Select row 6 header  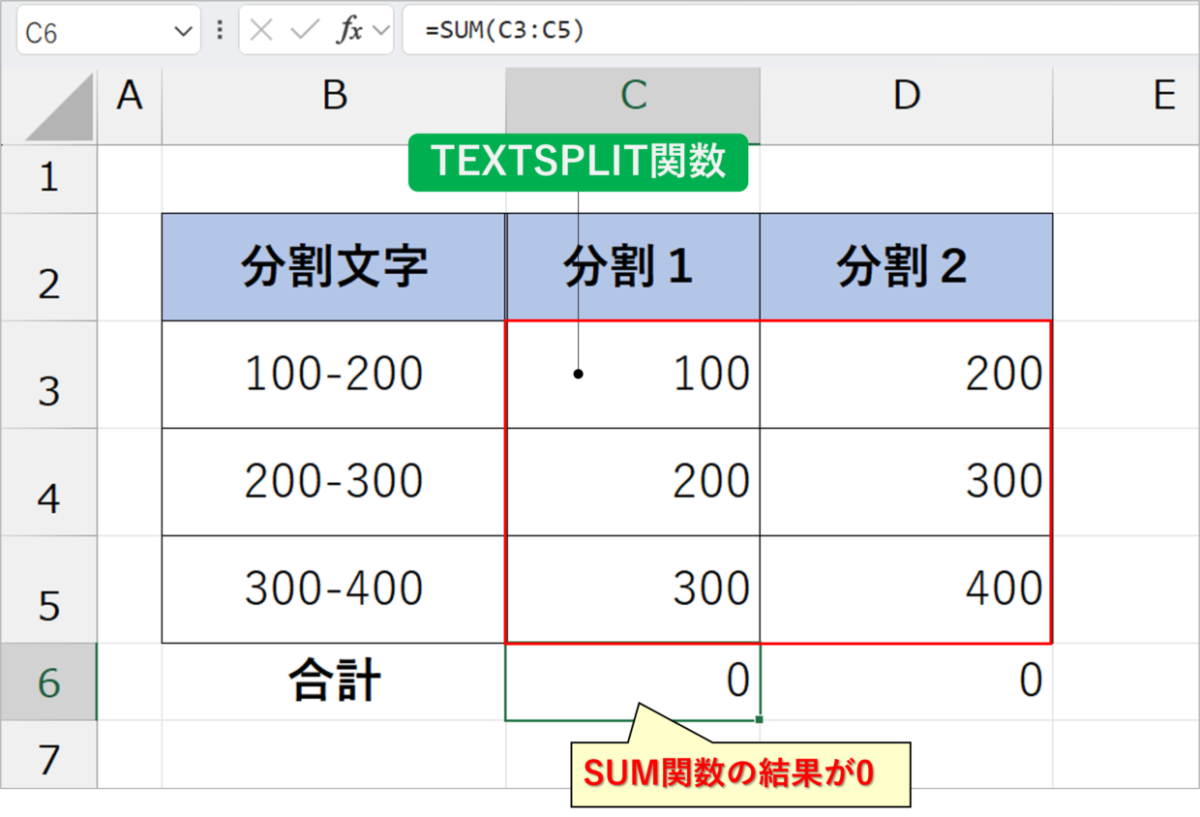point(50,681)
